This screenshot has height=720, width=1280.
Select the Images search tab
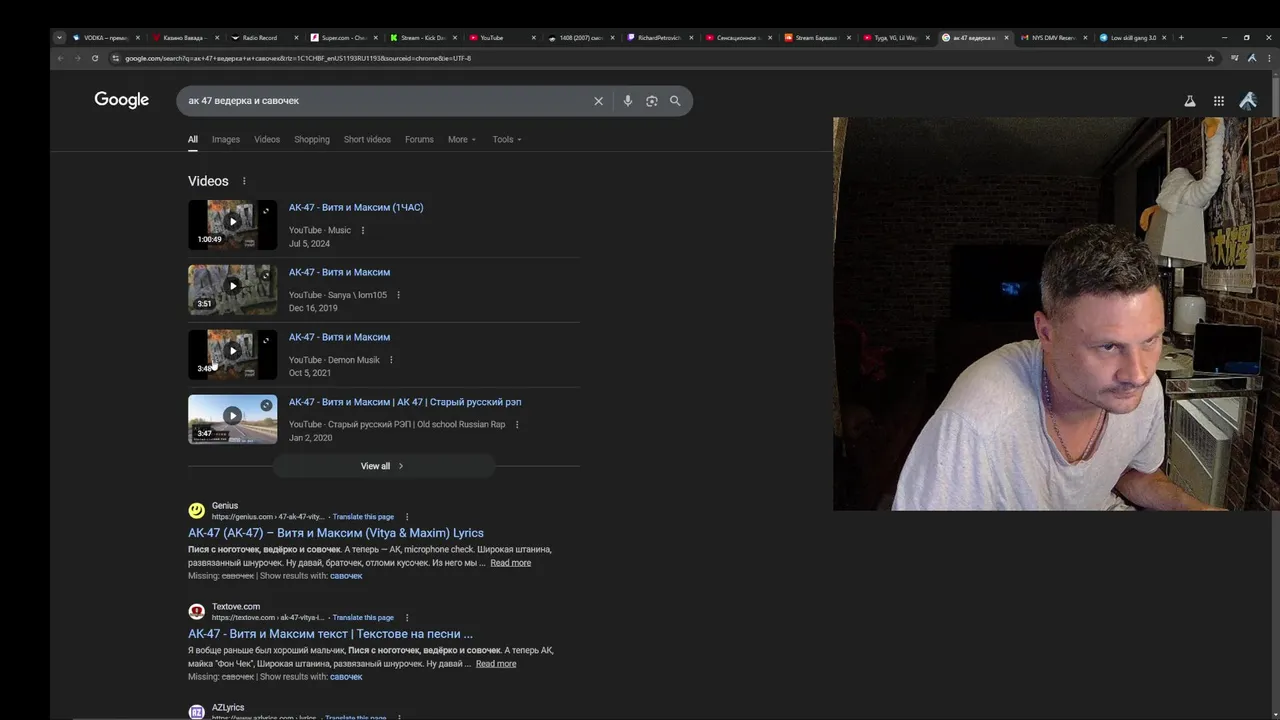tap(226, 139)
